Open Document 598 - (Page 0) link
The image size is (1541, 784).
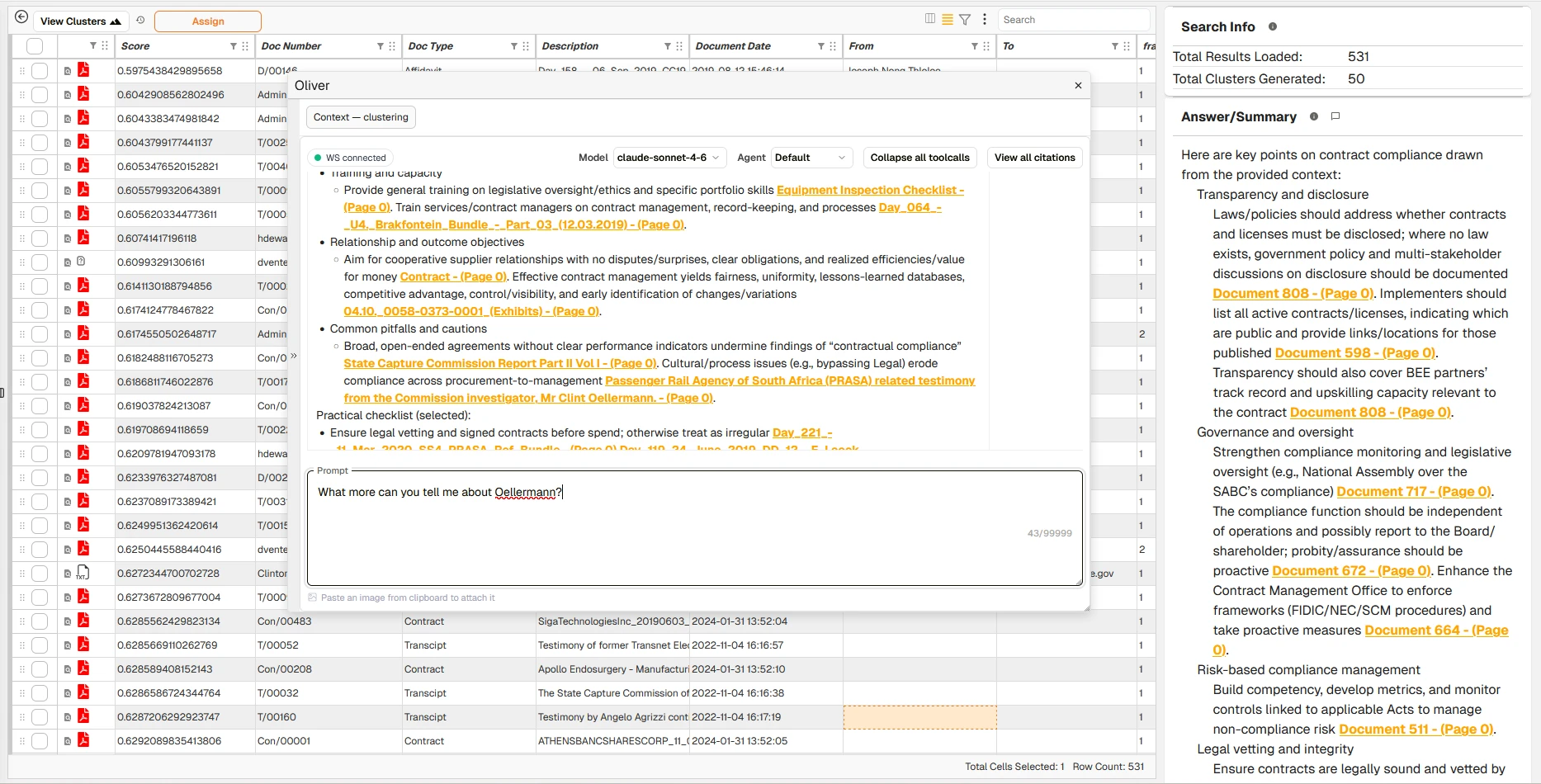1354,353
